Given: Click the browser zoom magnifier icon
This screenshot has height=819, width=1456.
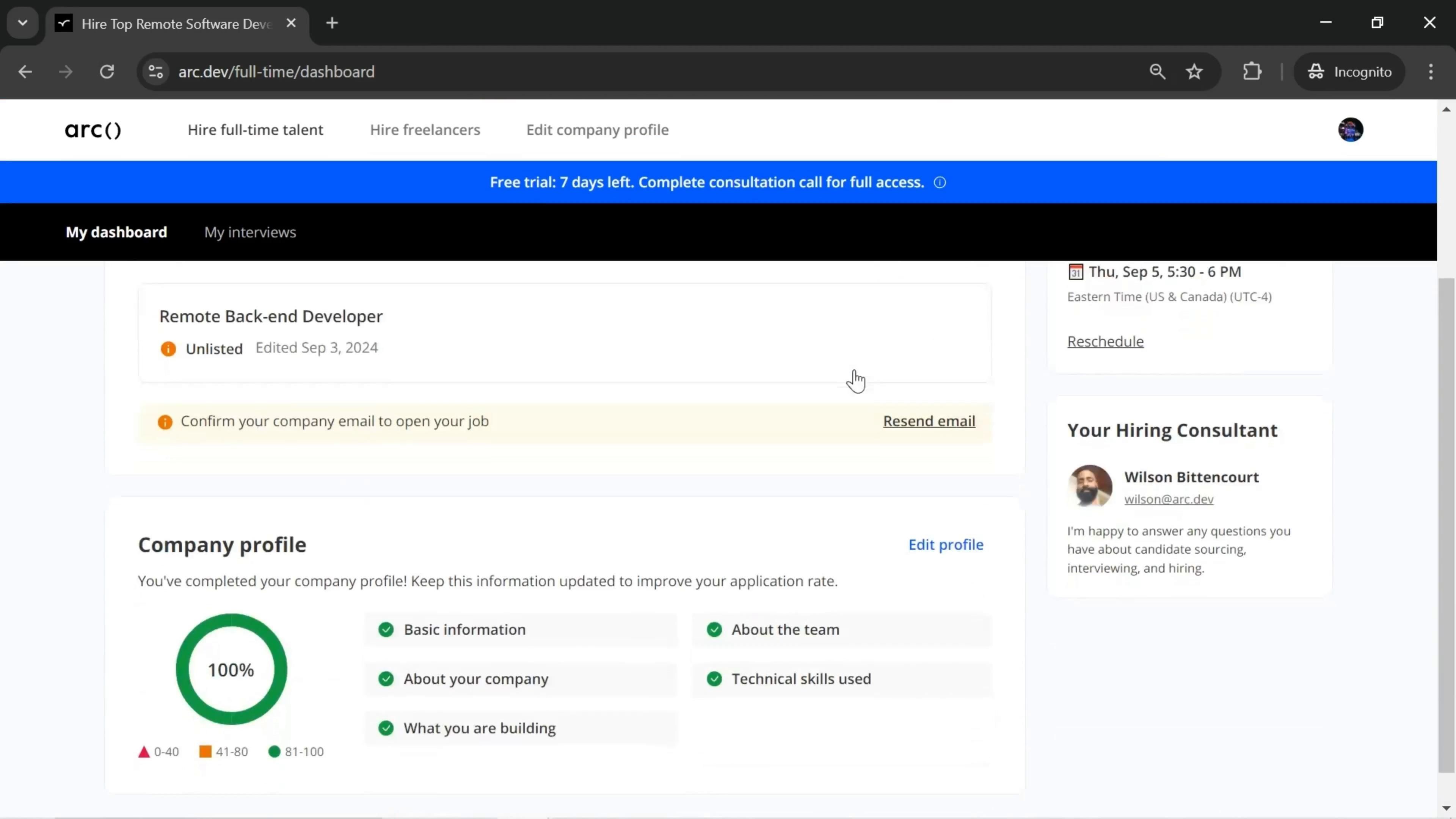Looking at the screenshot, I should coord(1157,72).
